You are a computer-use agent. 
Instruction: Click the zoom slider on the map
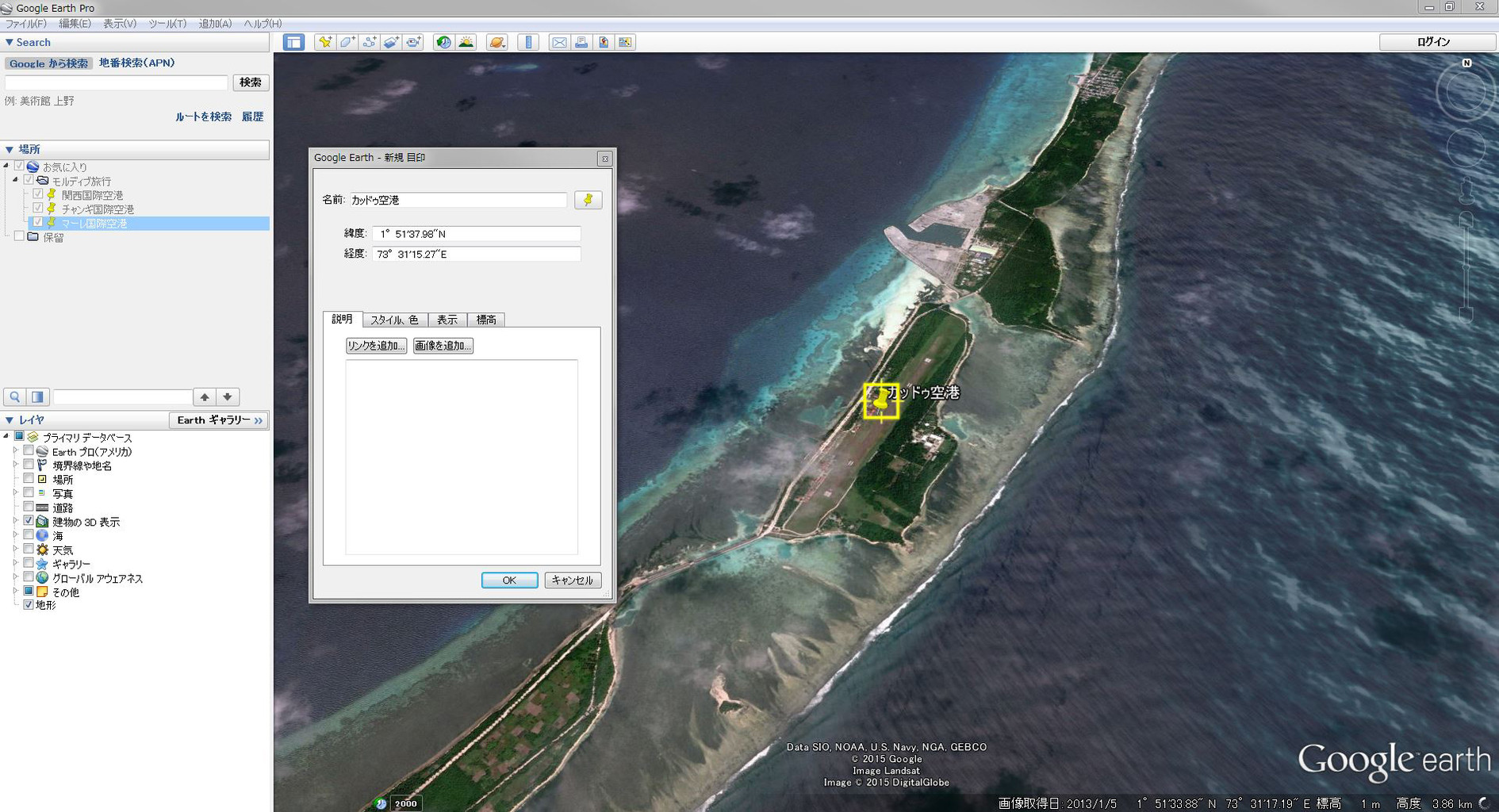coord(1466,269)
